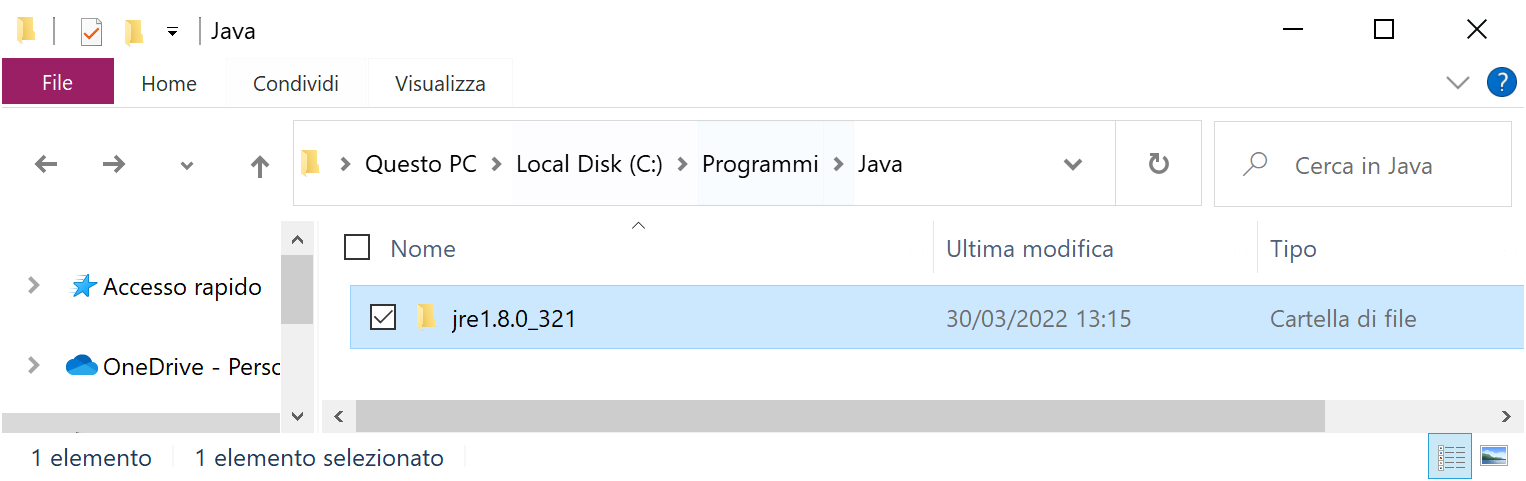The height and width of the screenshot is (481, 1526).
Task: Uncheck the jre1.8.0_321 folder checkbox
Action: (383, 318)
